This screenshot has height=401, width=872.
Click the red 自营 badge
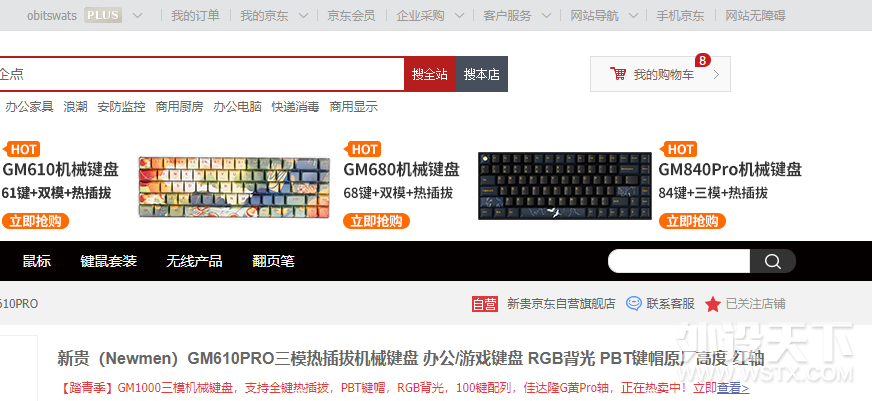tap(484, 303)
